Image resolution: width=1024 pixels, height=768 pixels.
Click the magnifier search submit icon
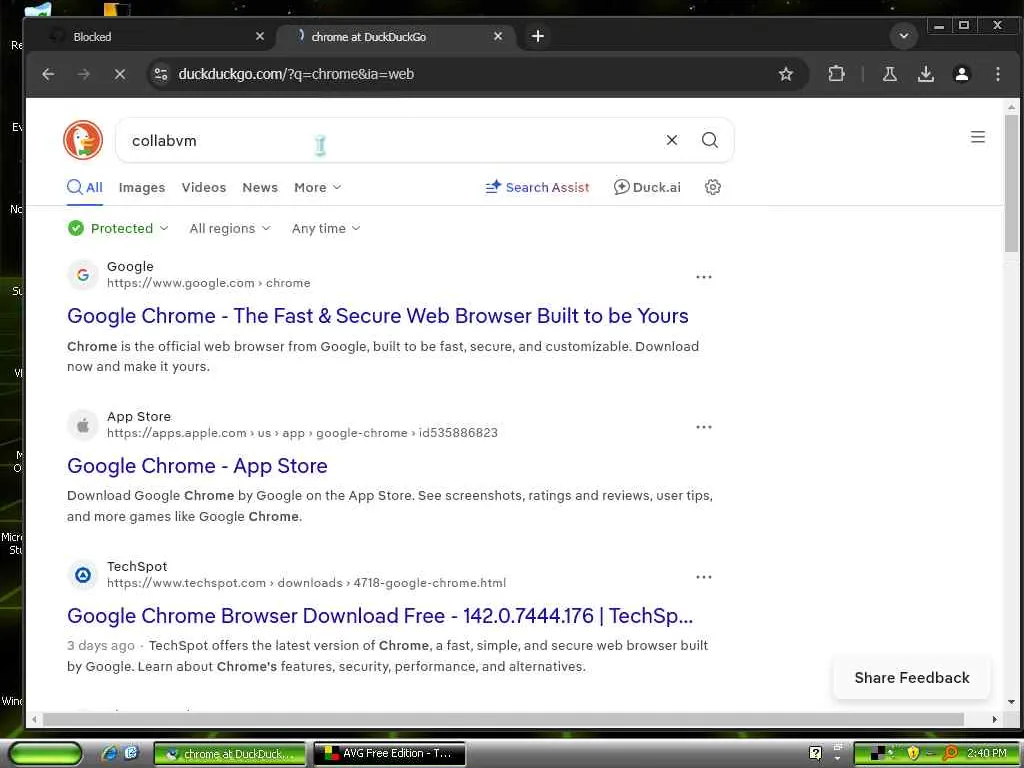tap(709, 140)
